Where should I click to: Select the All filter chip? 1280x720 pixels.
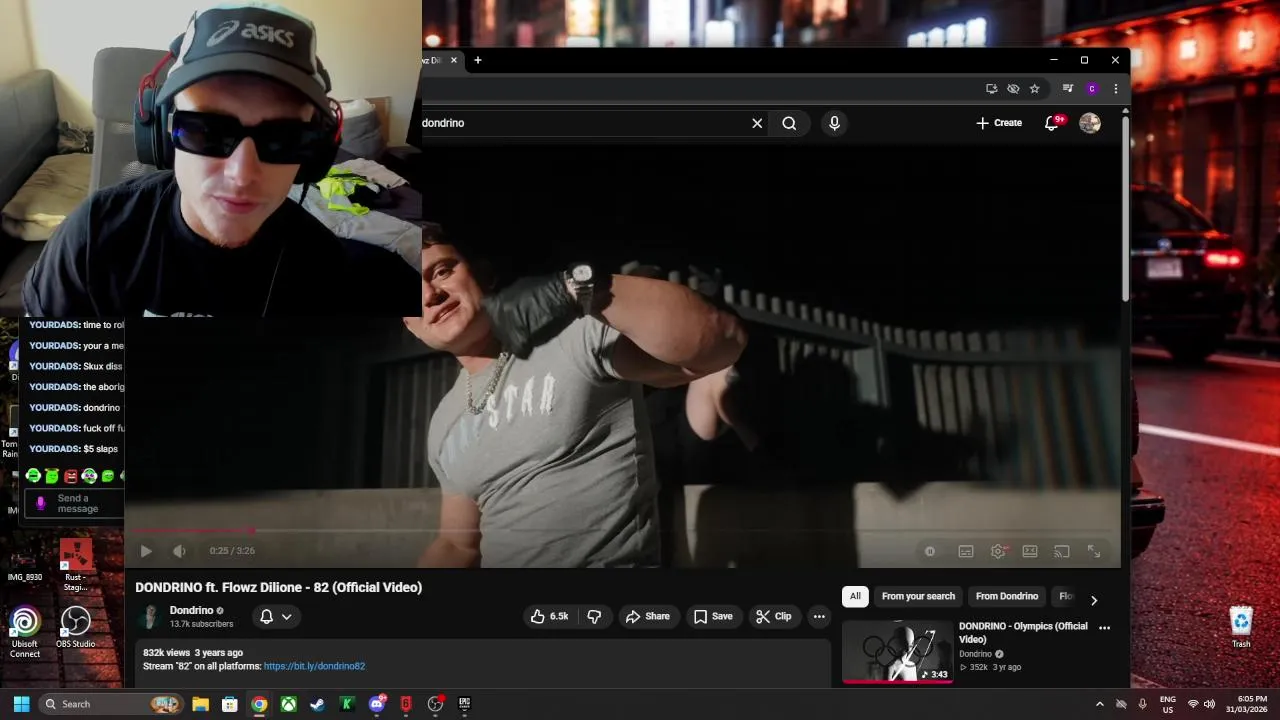pos(855,597)
